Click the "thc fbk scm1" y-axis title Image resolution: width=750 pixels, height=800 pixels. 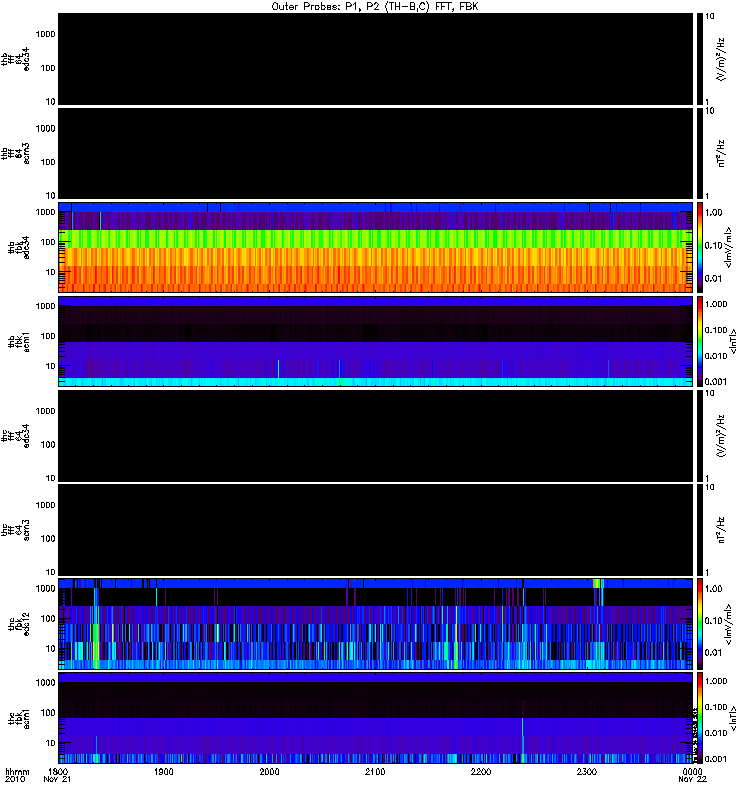click(18, 718)
